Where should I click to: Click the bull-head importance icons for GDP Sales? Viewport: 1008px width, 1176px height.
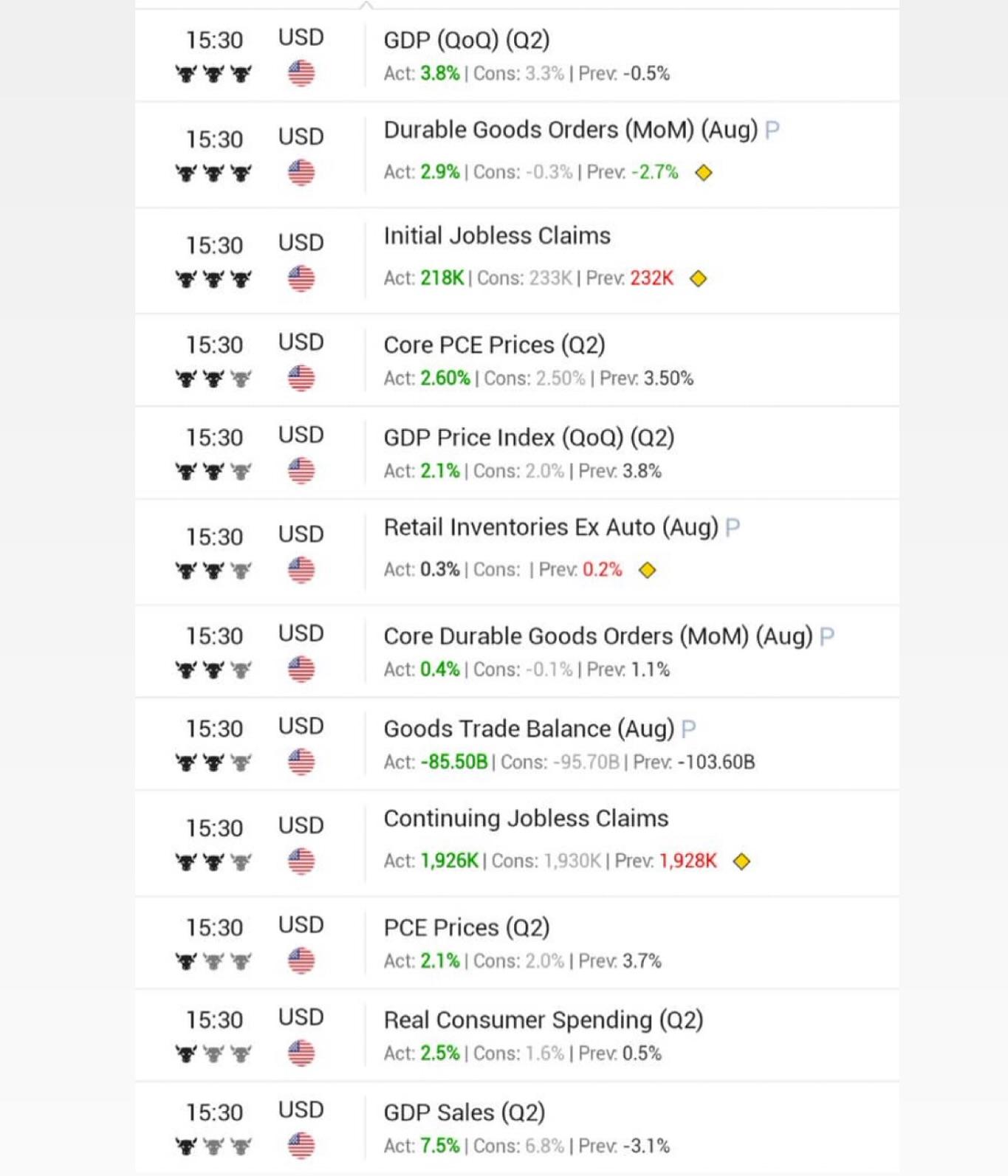(x=213, y=1146)
